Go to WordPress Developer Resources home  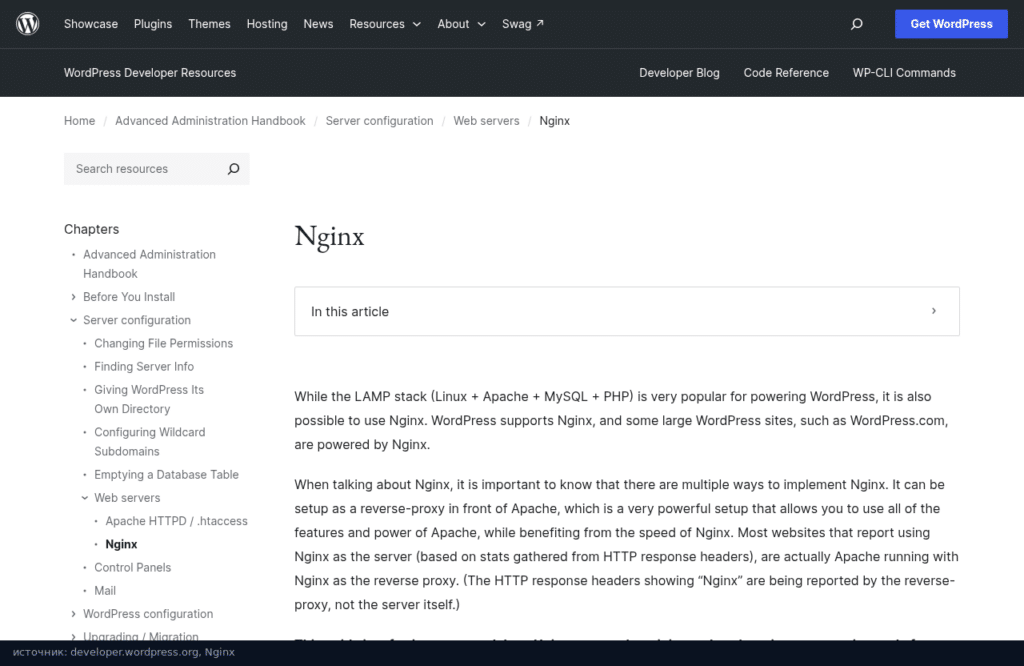[150, 73]
